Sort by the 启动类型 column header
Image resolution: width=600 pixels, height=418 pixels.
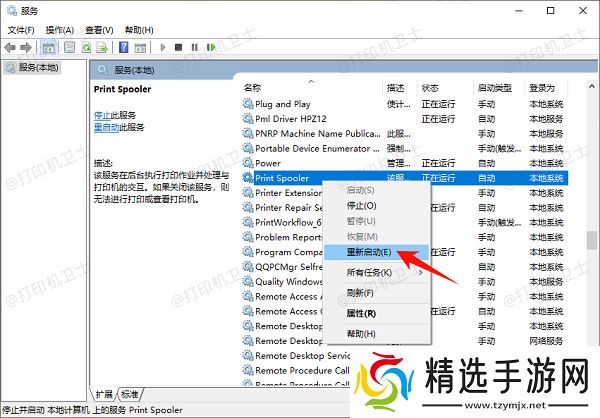point(499,88)
